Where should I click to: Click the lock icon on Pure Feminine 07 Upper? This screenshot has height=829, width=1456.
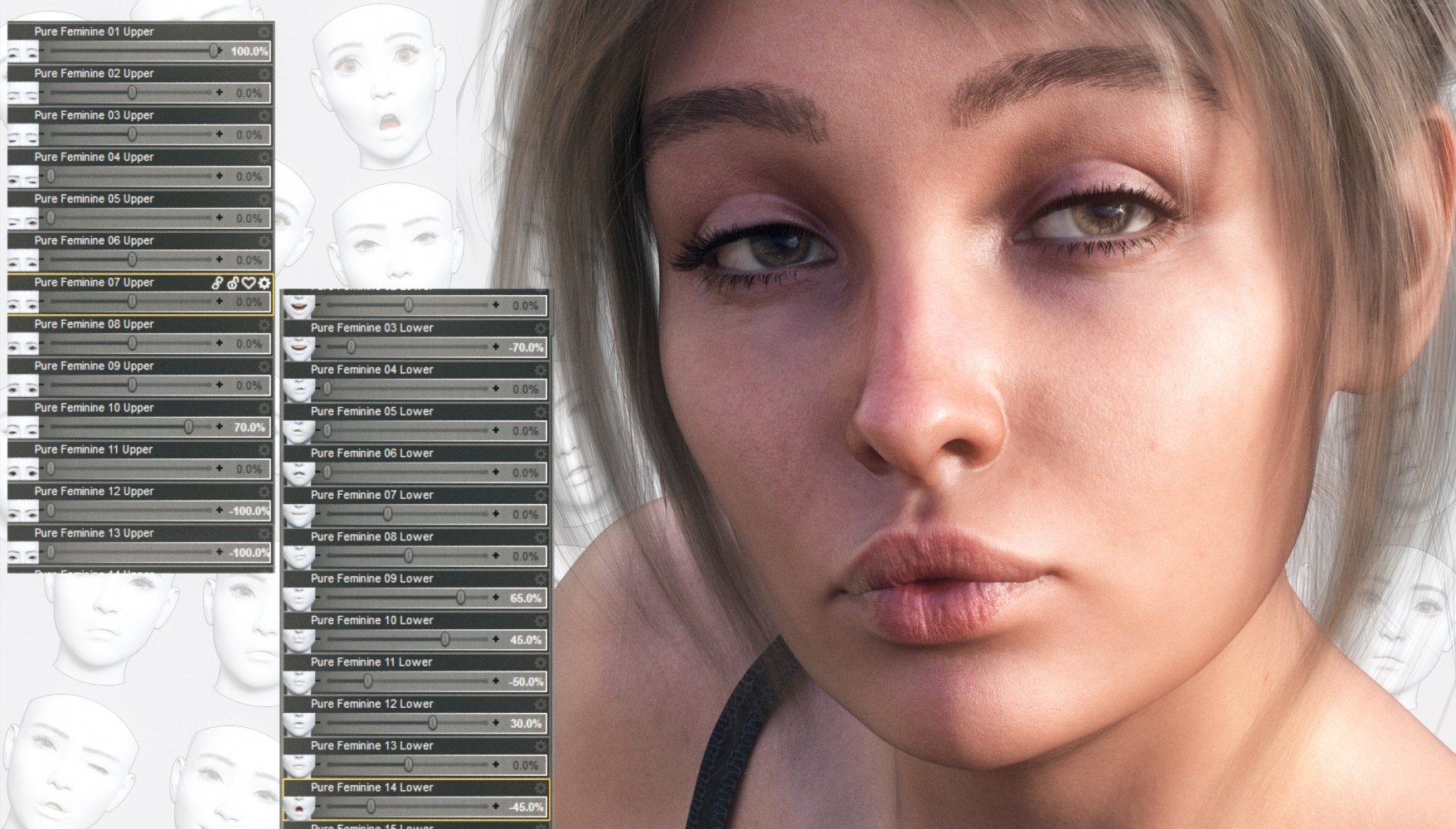(233, 283)
